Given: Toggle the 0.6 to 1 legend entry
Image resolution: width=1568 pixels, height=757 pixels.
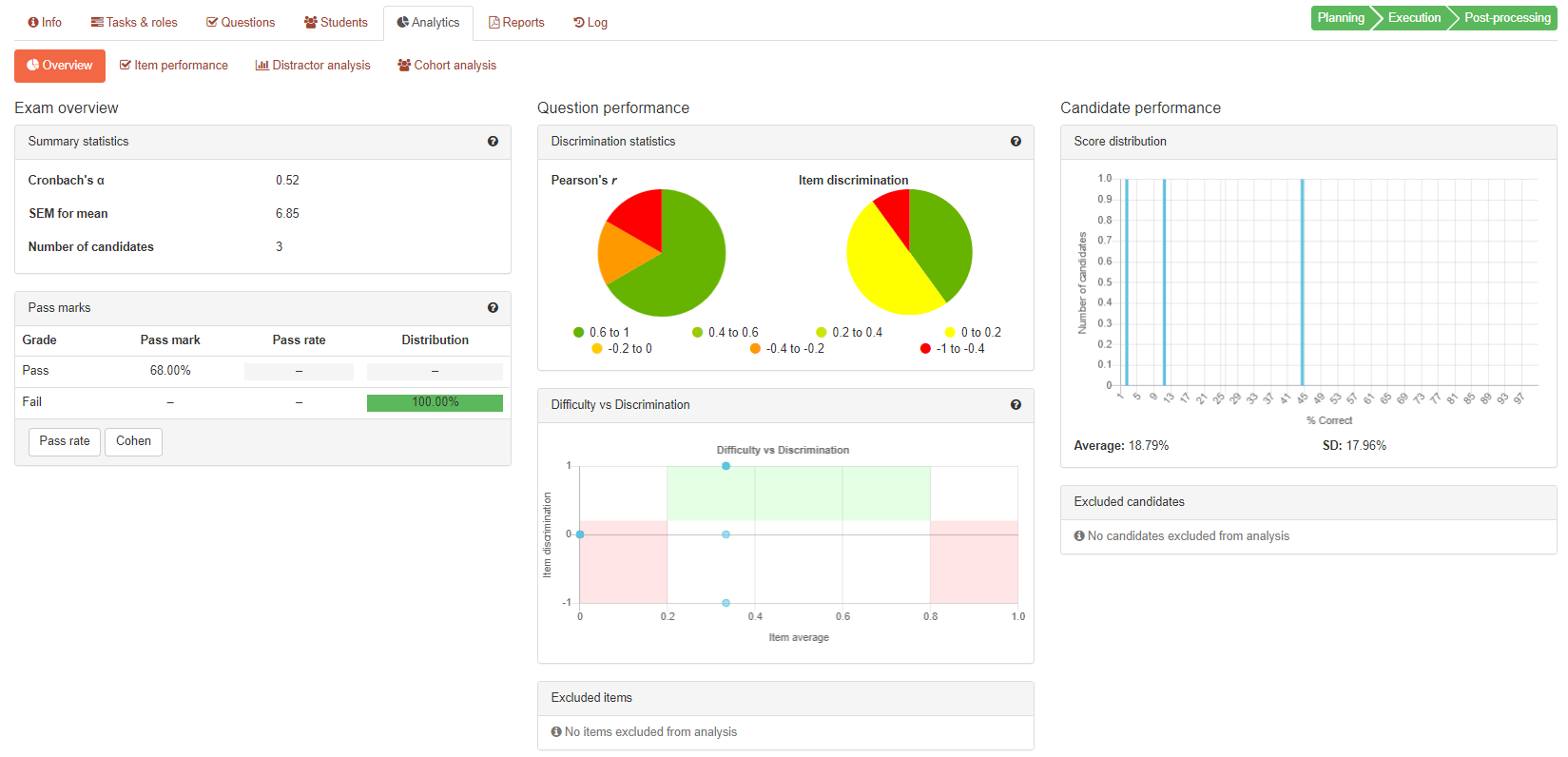Looking at the screenshot, I should (x=601, y=333).
